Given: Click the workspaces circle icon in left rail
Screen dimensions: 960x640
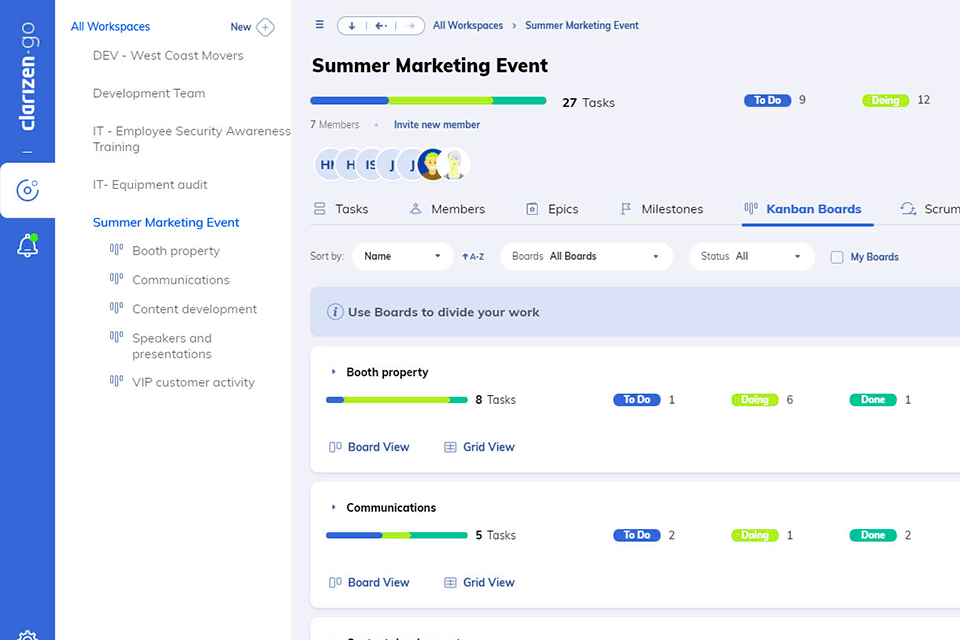Looking at the screenshot, I should point(28,190).
